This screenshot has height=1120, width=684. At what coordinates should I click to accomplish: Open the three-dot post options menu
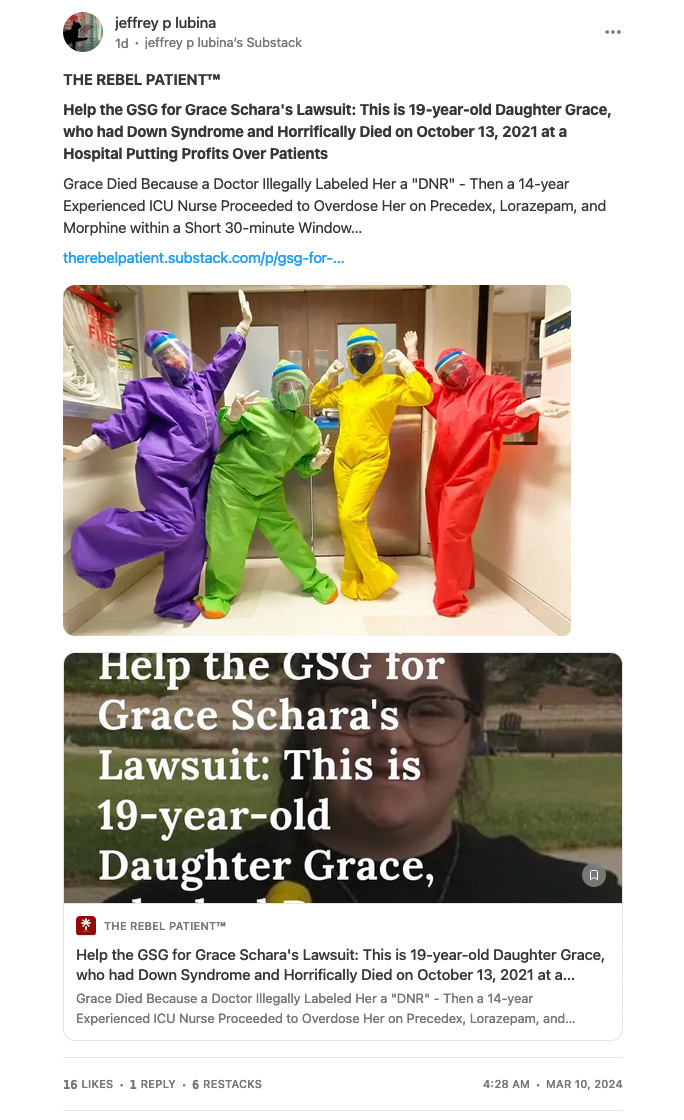(613, 32)
